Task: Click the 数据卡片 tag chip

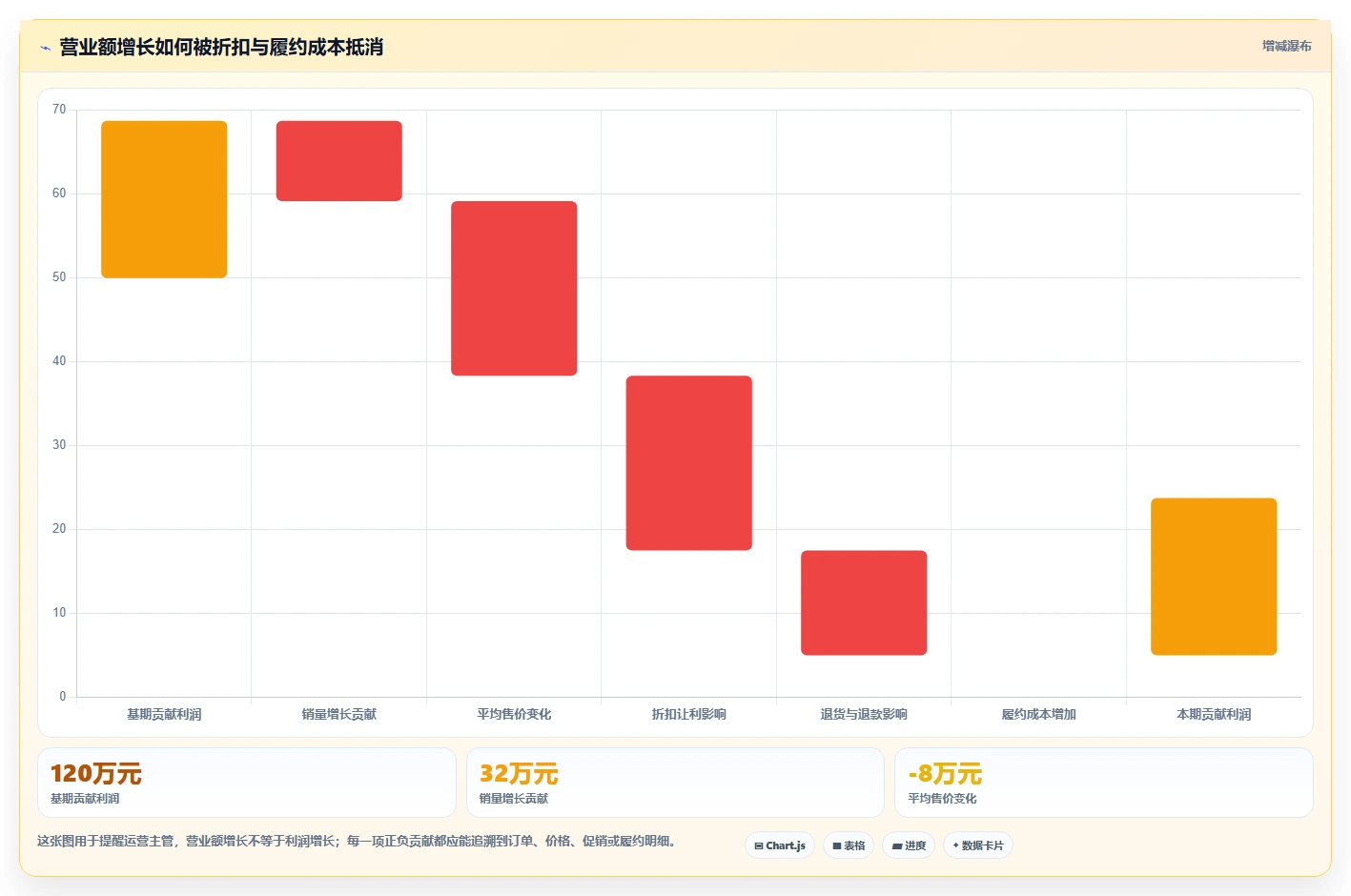Action: 978,845
